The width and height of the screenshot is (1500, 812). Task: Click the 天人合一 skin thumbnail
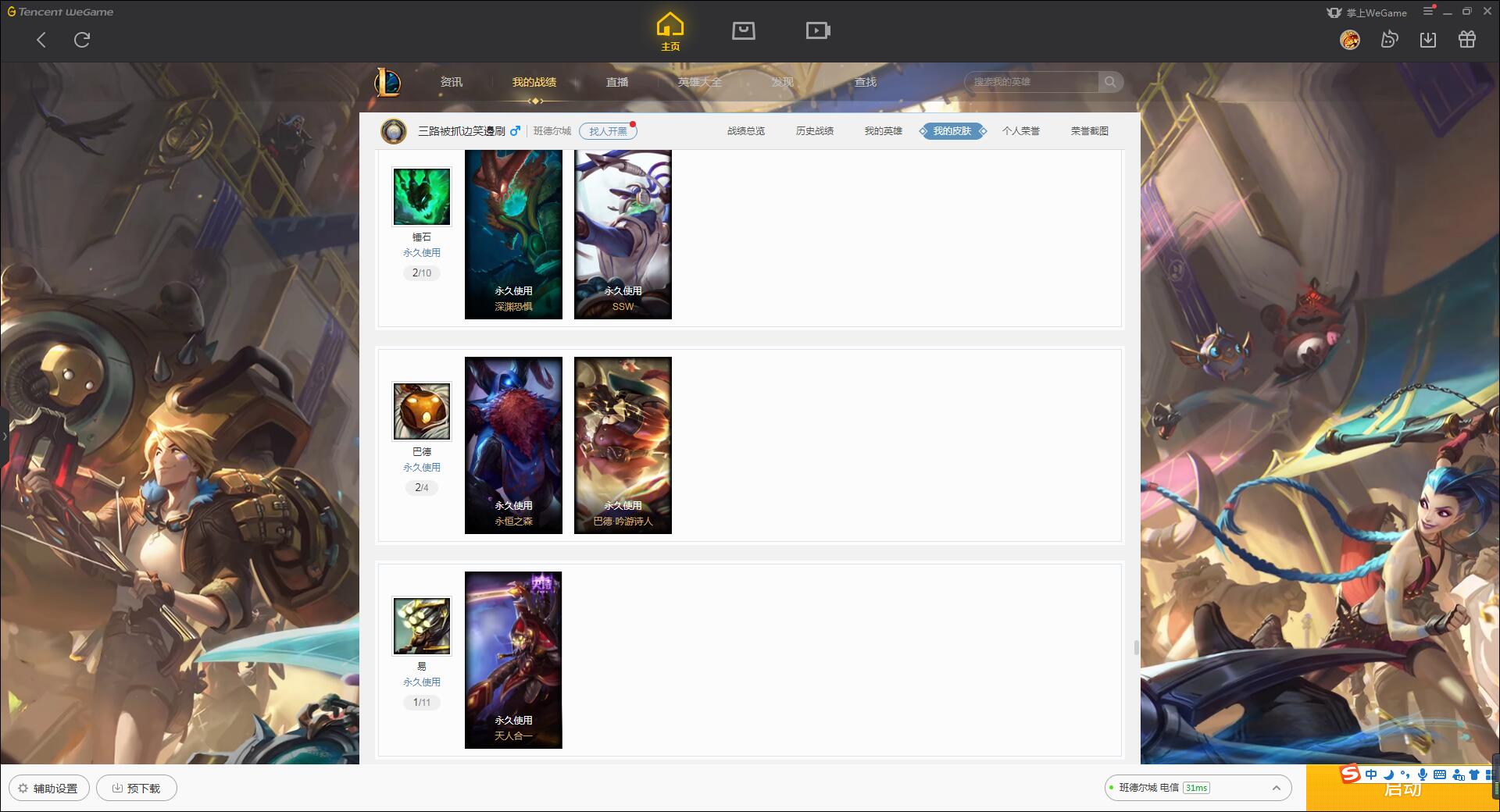point(513,661)
